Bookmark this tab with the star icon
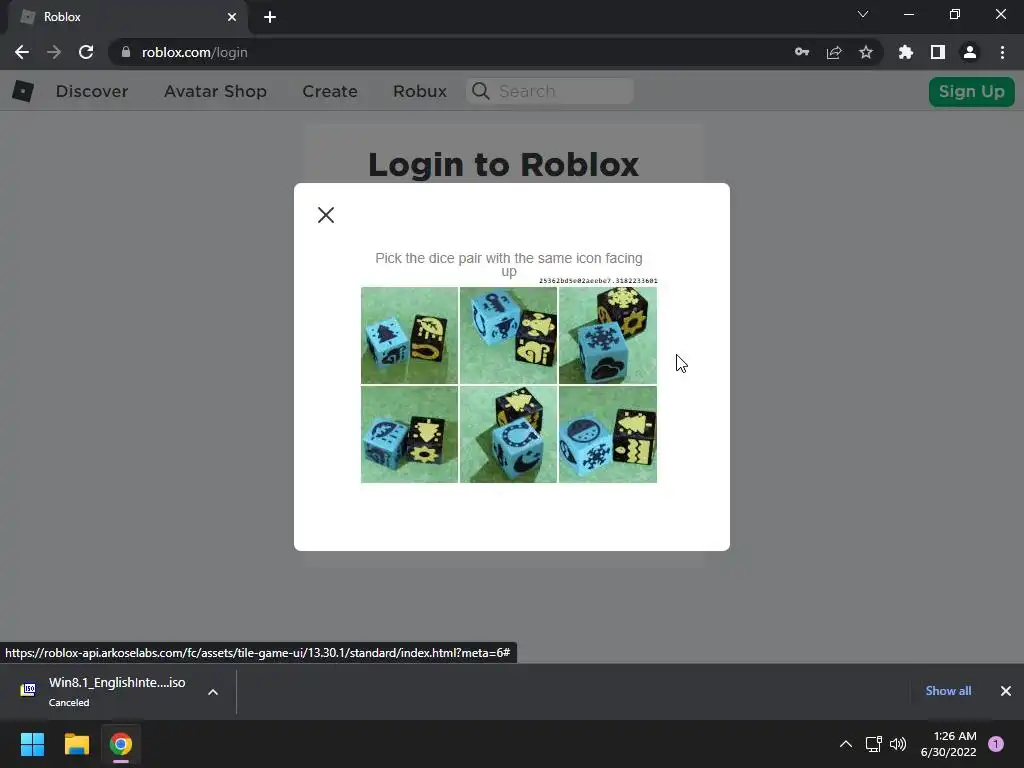The height and width of the screenshot is (768, 1024). [866, 52]
